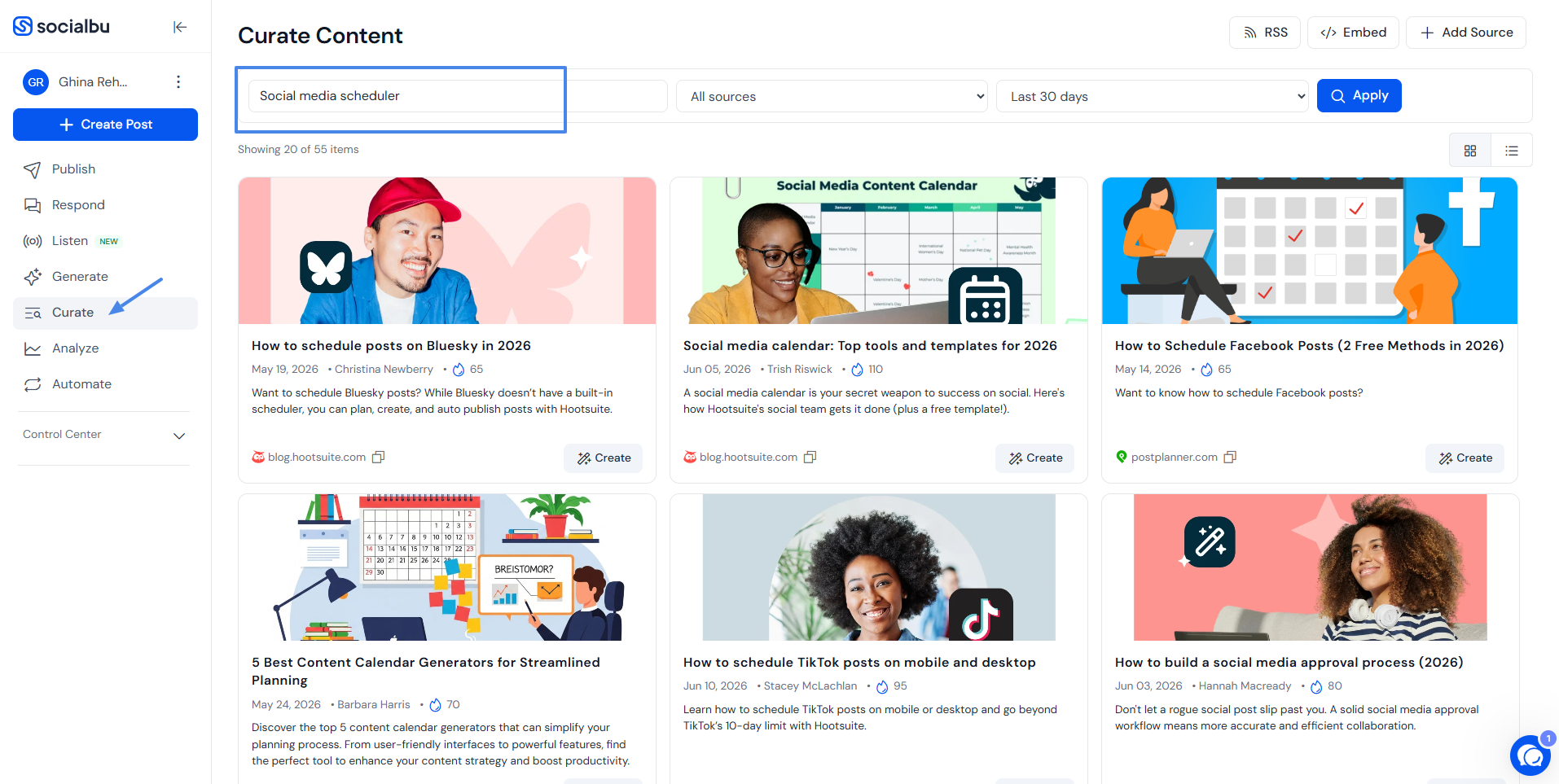1559x784 pixels.
Task: Go to the Respond section
Action: coord(105,205)
